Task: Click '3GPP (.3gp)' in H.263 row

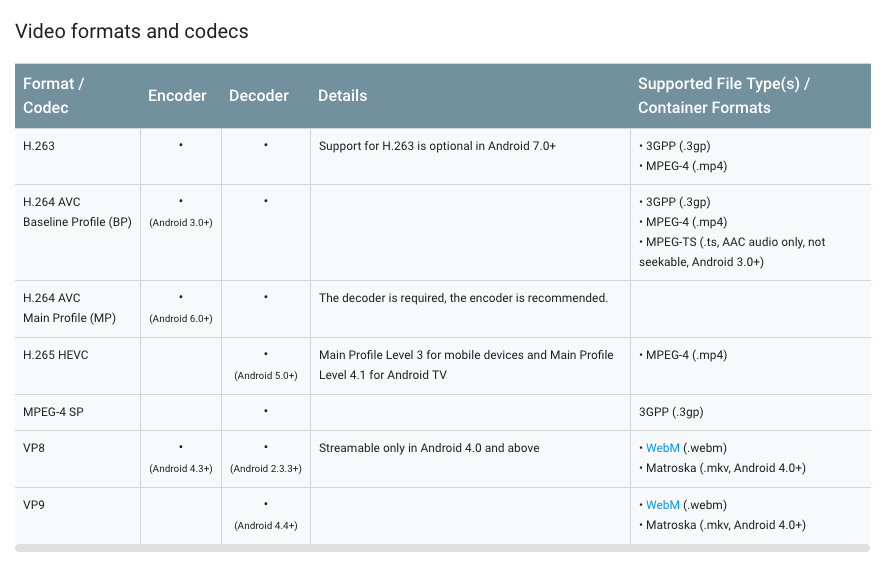Action: click(x=678, y=146)
